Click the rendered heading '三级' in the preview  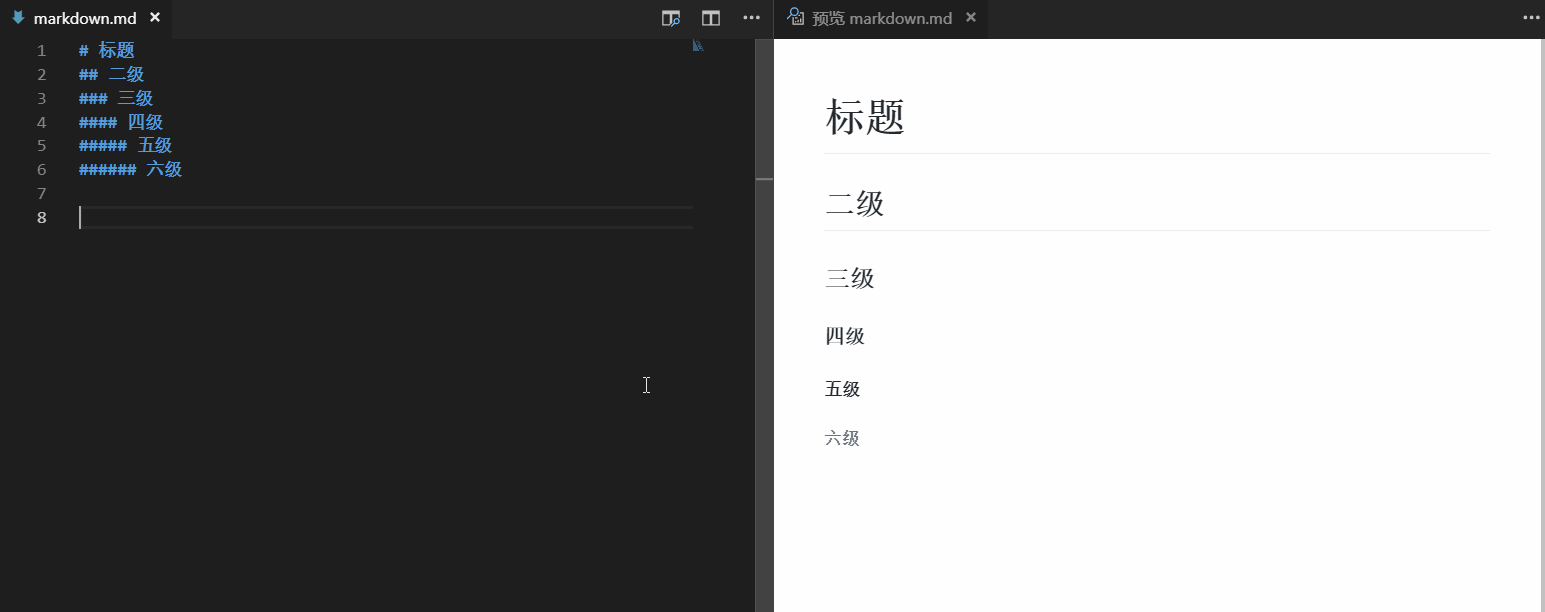(x=850, y=278)
